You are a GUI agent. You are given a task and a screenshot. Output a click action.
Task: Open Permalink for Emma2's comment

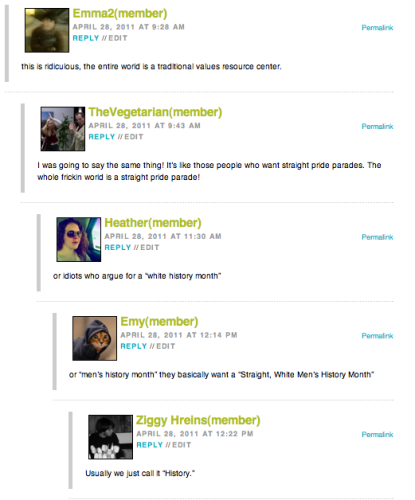coord(377,28)
